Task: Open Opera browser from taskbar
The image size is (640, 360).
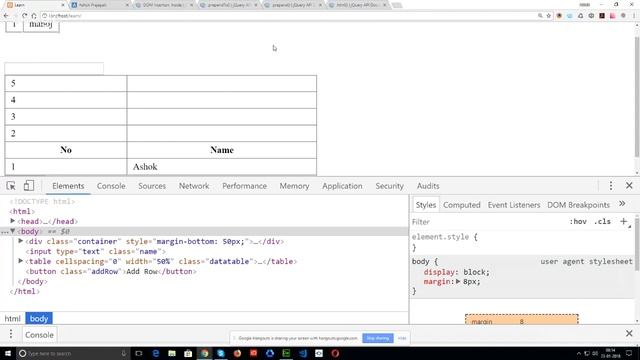Action: pos(335,353)
